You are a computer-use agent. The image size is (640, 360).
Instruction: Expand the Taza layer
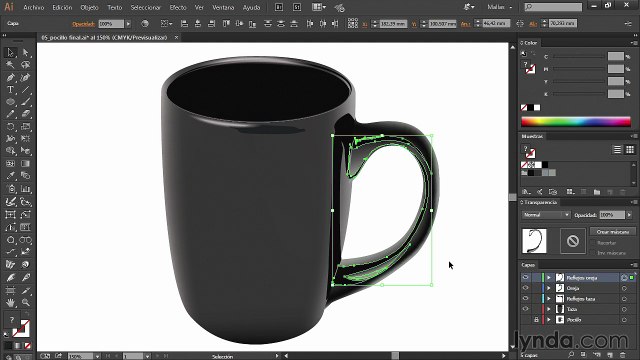pos(549,309)
